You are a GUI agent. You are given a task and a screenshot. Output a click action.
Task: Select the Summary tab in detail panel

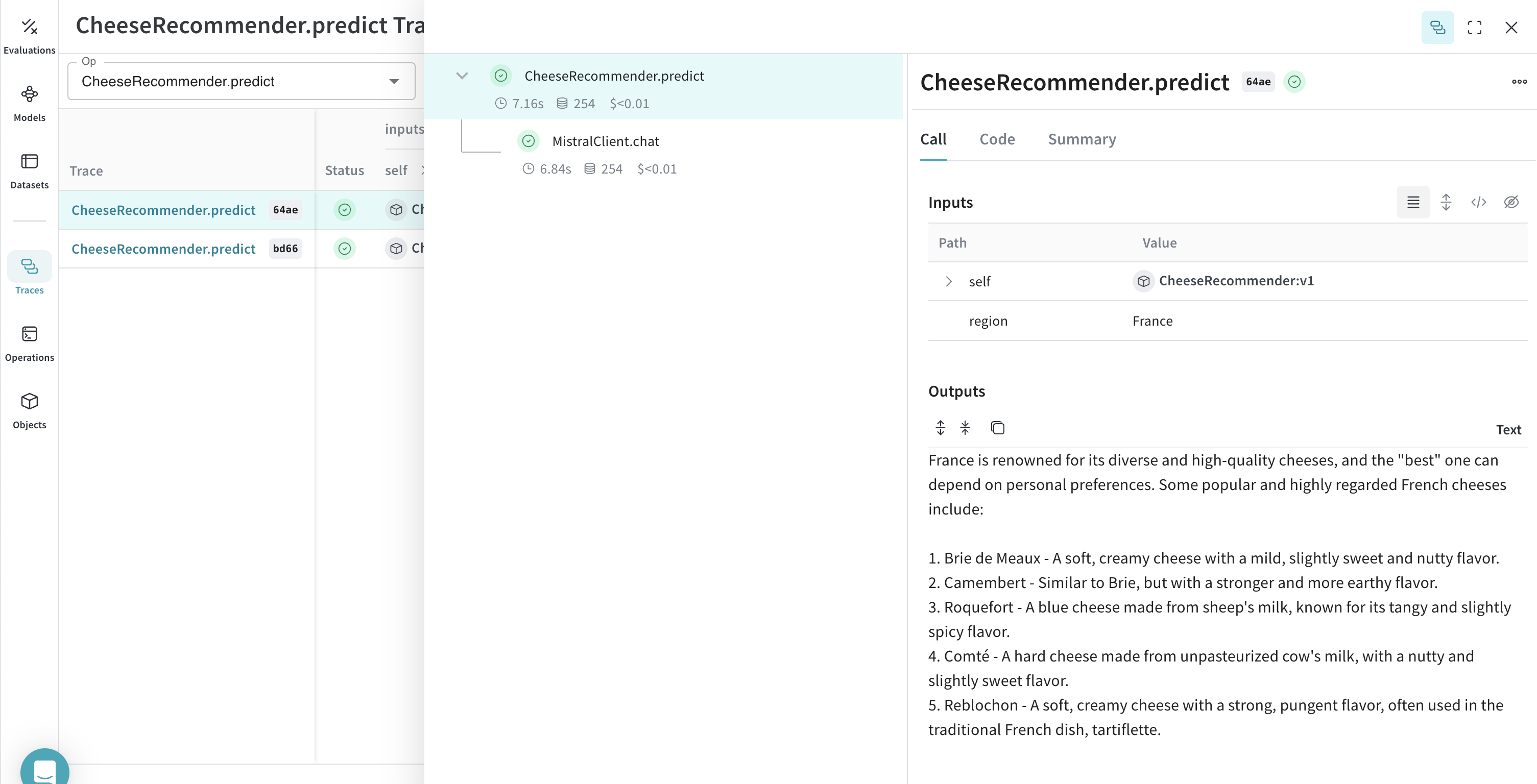coord(1082,139)
